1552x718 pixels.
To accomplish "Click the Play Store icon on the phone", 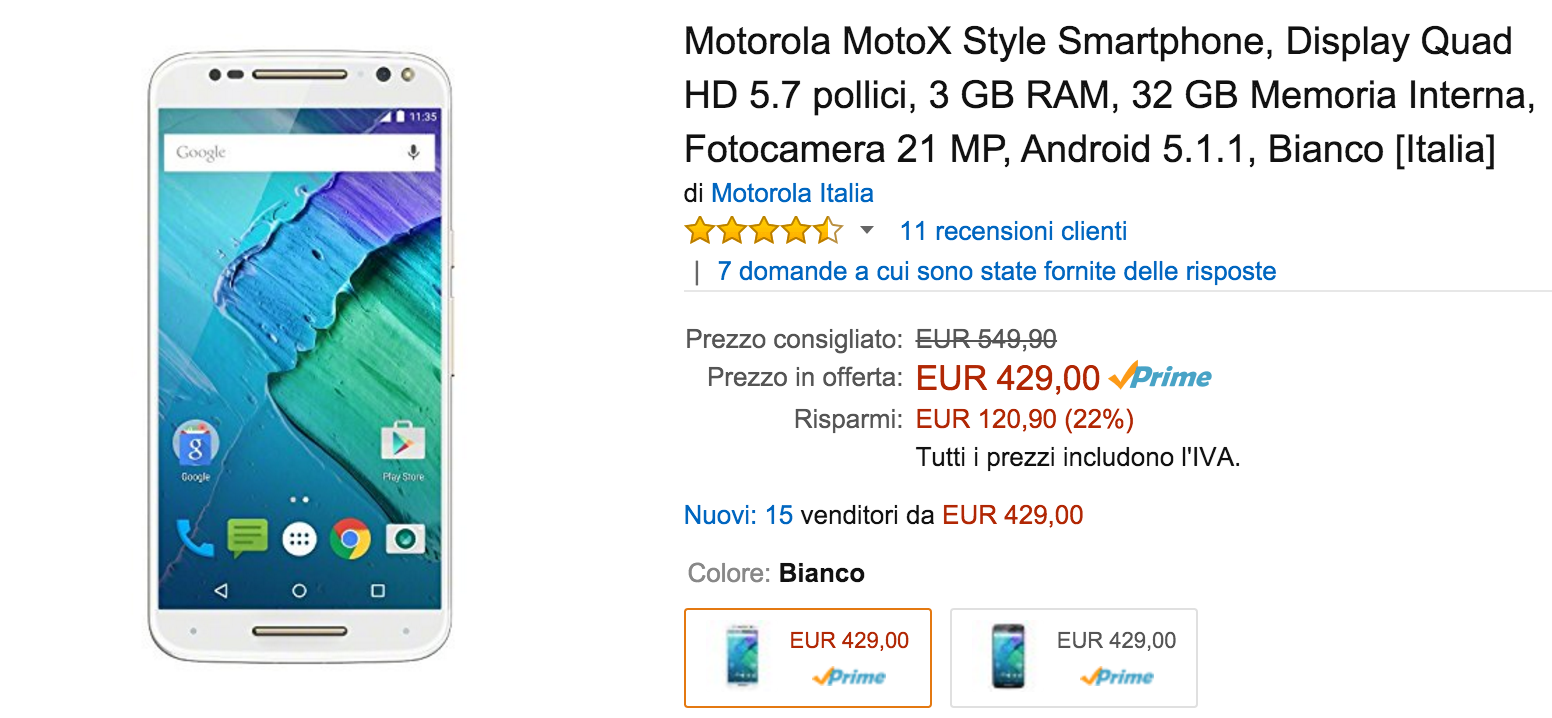I will tap(403, 444).
